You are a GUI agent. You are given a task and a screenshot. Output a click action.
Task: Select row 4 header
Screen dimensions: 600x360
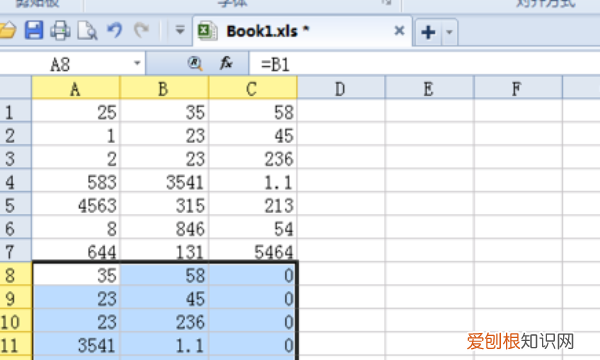click(15, 181)
